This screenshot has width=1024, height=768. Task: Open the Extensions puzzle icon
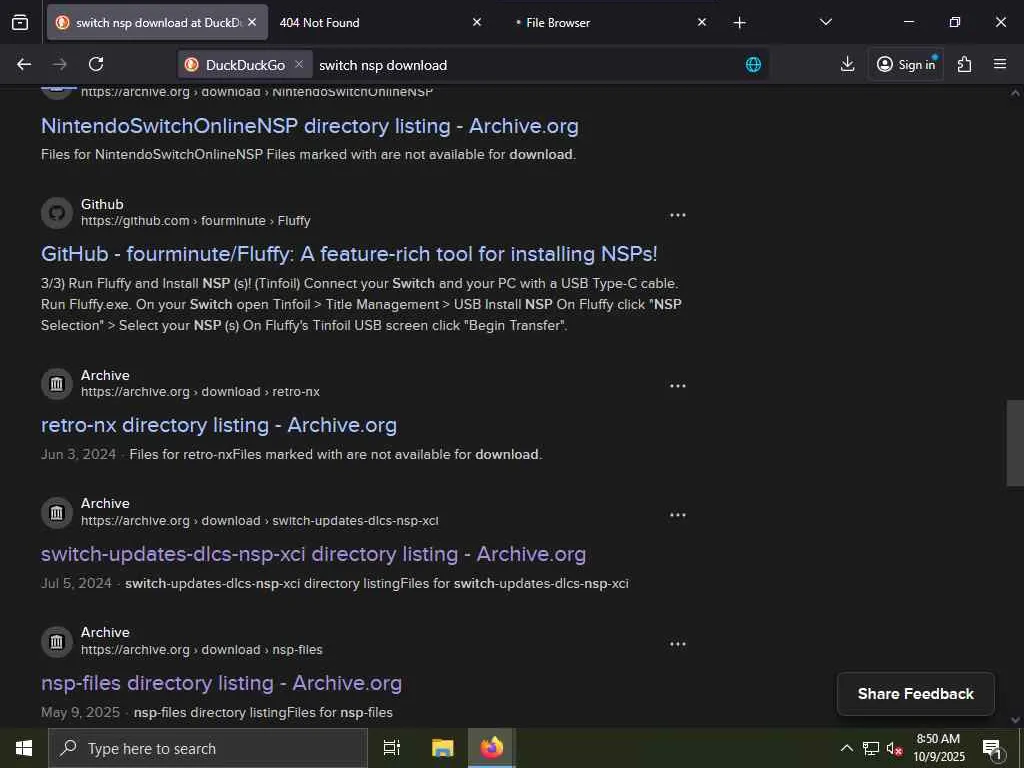coord(964,64)
